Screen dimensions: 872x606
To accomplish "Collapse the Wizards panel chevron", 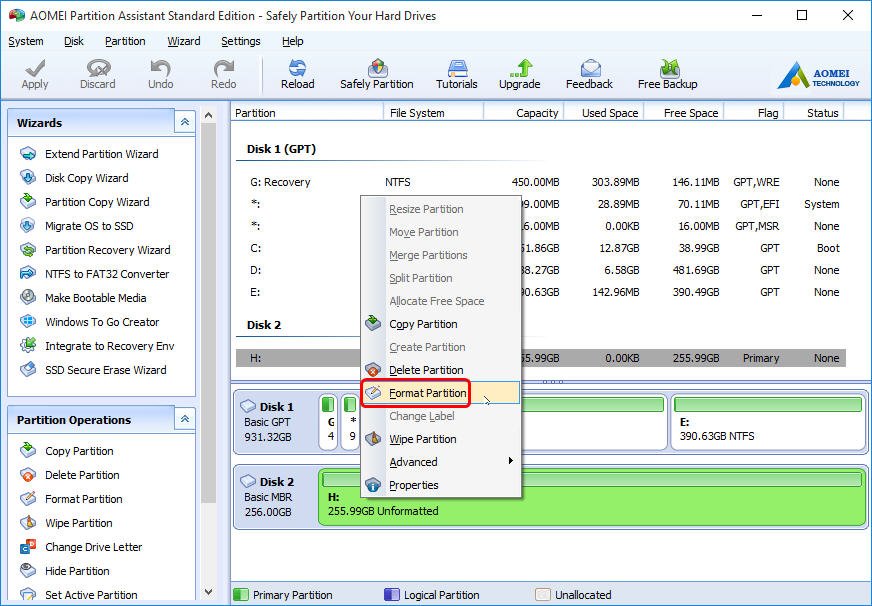I will (x=185, y=122).
